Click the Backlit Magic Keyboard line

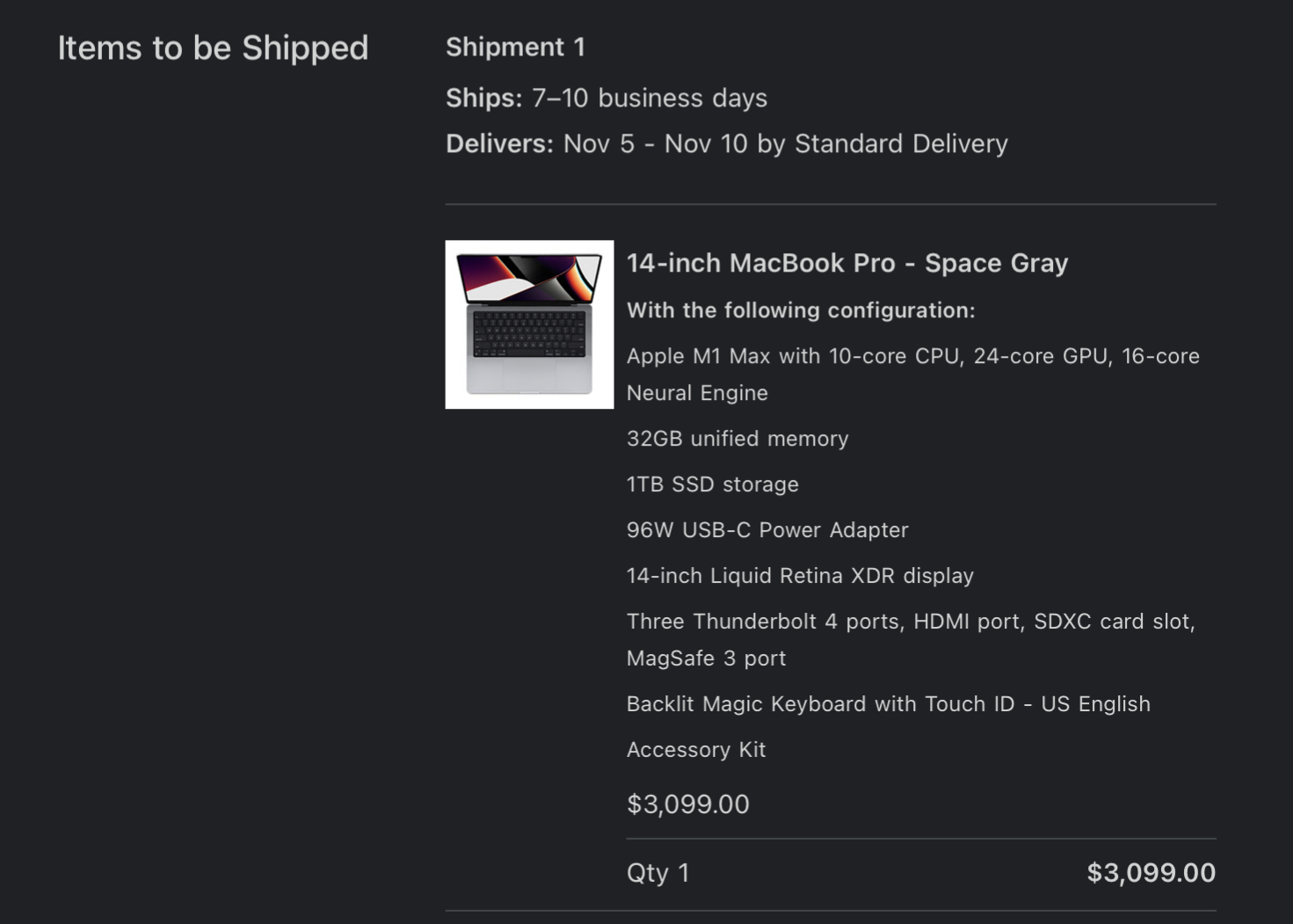pos(888,704)
